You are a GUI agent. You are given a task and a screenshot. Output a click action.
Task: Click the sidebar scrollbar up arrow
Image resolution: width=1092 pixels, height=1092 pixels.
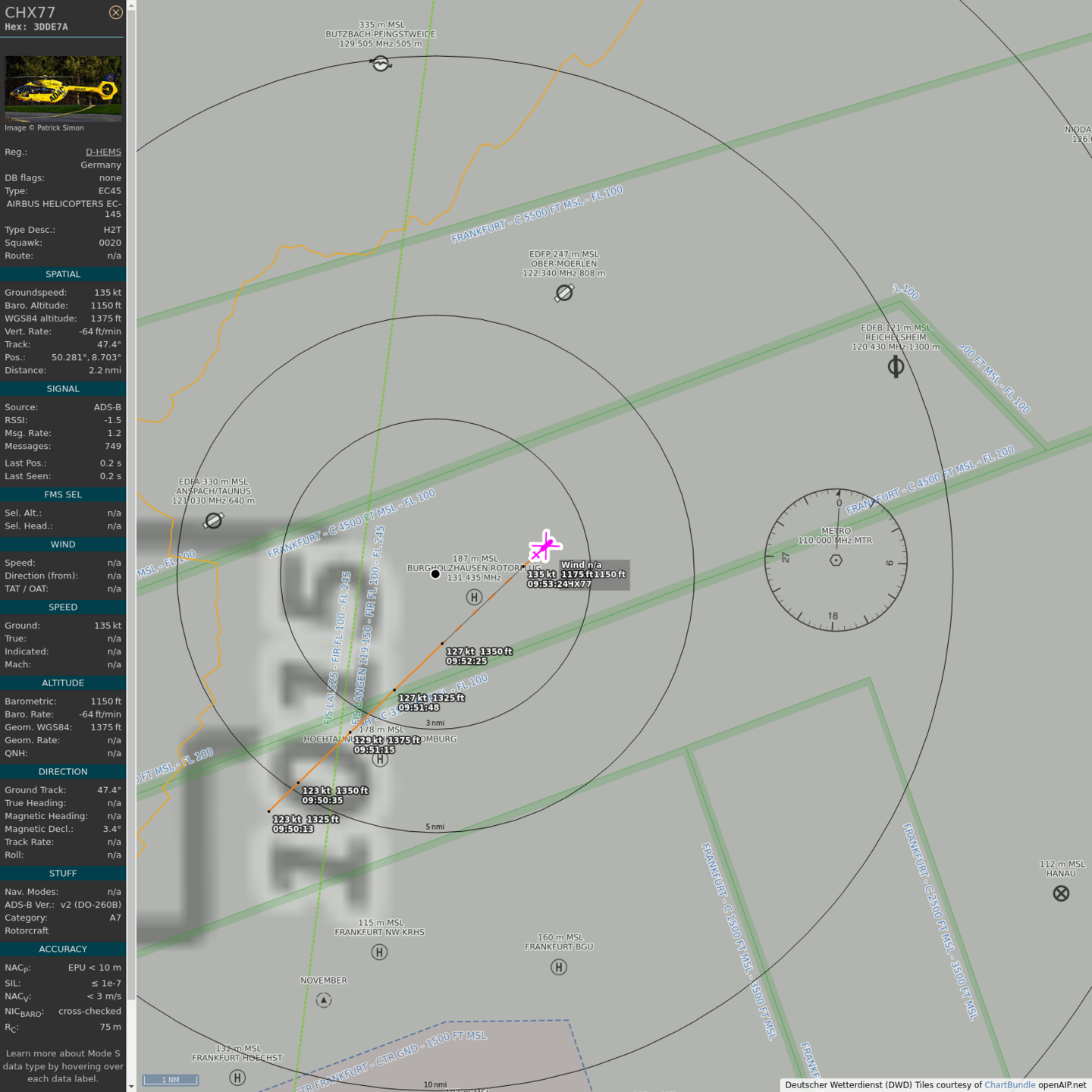click(x=131, y=5)
